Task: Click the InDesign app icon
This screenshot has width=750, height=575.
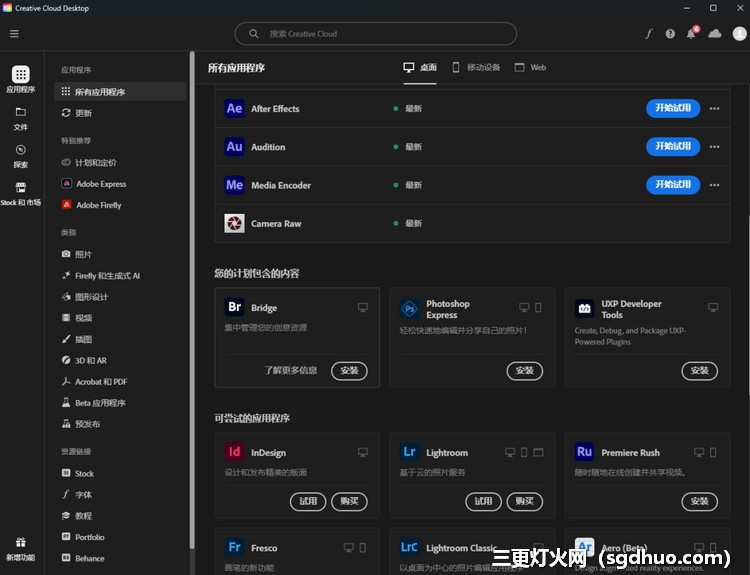Action: (234, 452)
